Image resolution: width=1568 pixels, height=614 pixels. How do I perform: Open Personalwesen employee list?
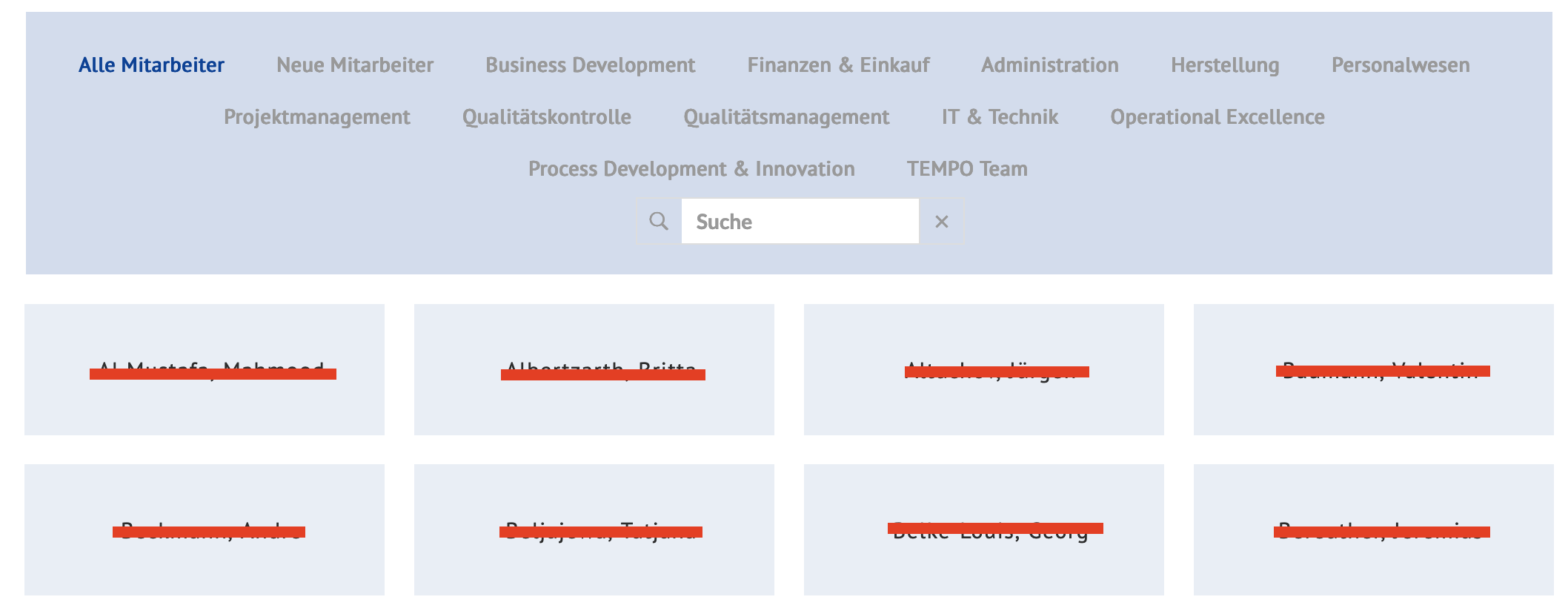click(1401, 65)
